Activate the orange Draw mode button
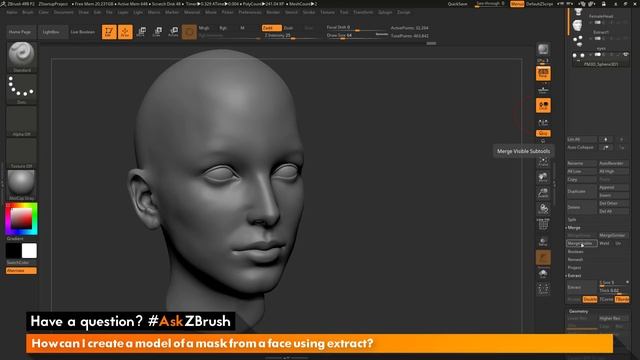This screenshot has height=360, width=640. coord(125,32)
